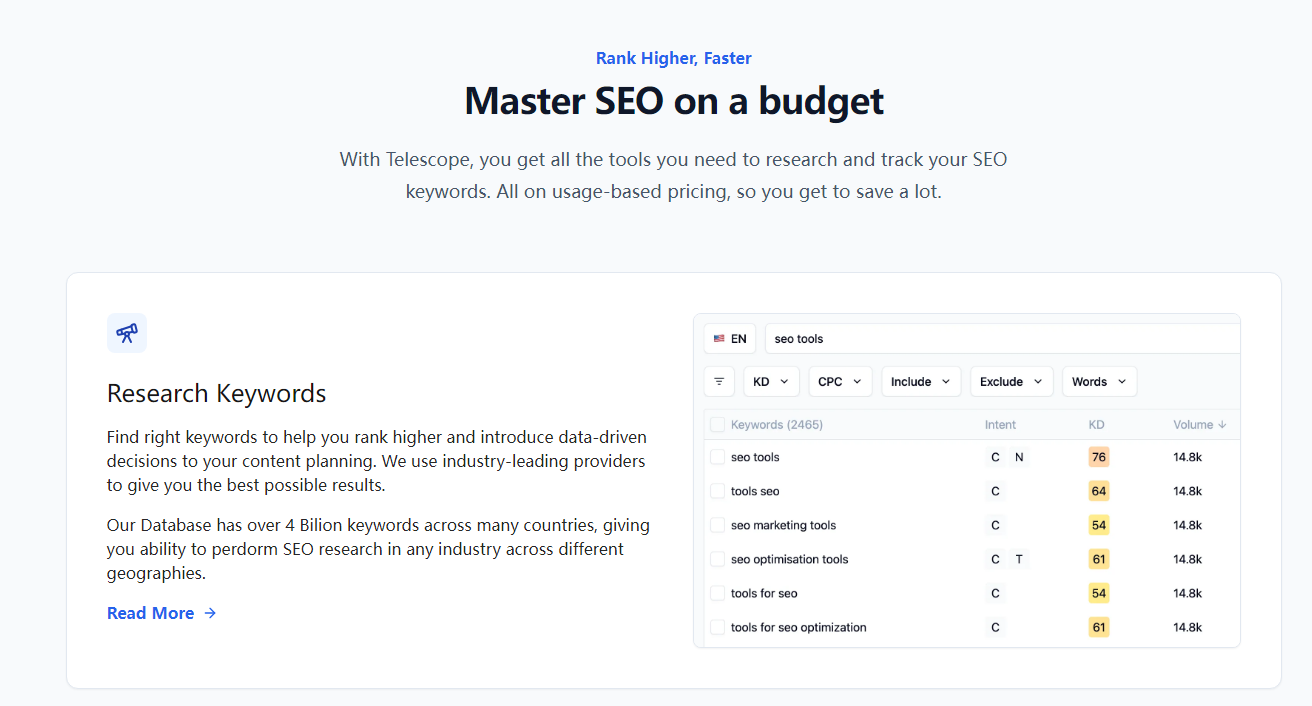Click the Volume column sort arrow

(1222, 425)
